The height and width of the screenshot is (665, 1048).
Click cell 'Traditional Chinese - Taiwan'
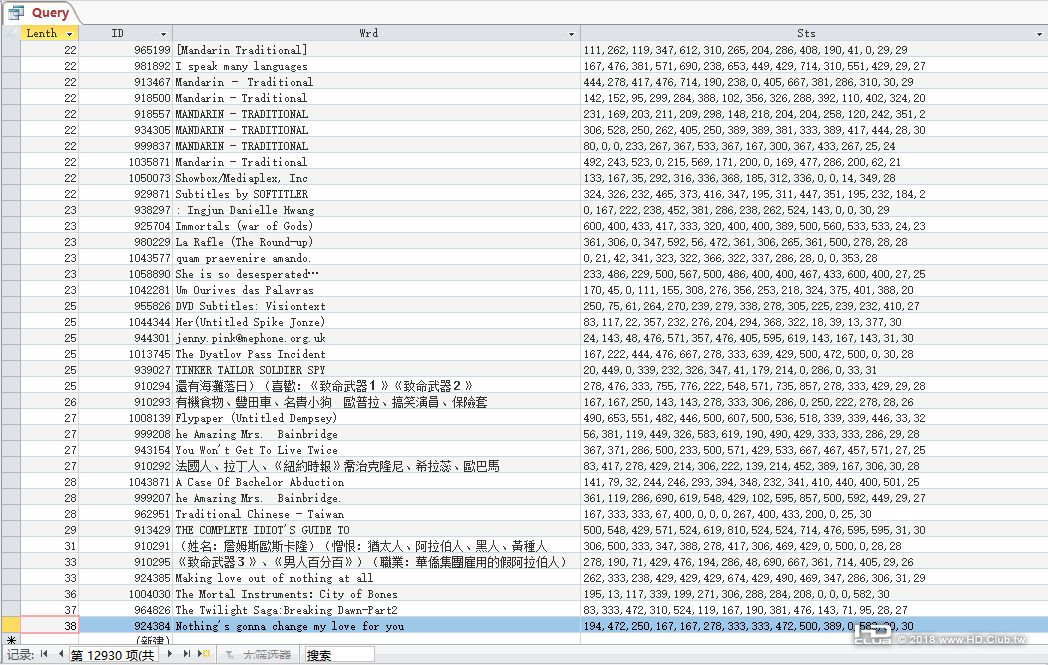pyautogui.click(x=376, y=515)
